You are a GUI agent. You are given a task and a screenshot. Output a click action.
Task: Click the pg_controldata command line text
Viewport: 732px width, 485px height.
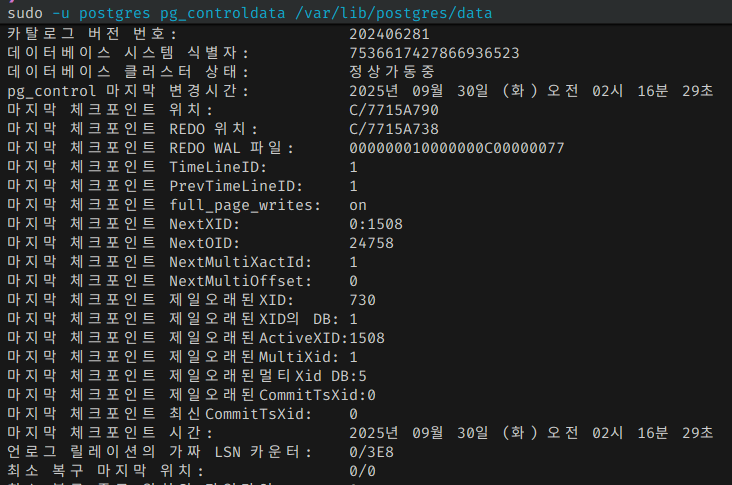(250, 13)
